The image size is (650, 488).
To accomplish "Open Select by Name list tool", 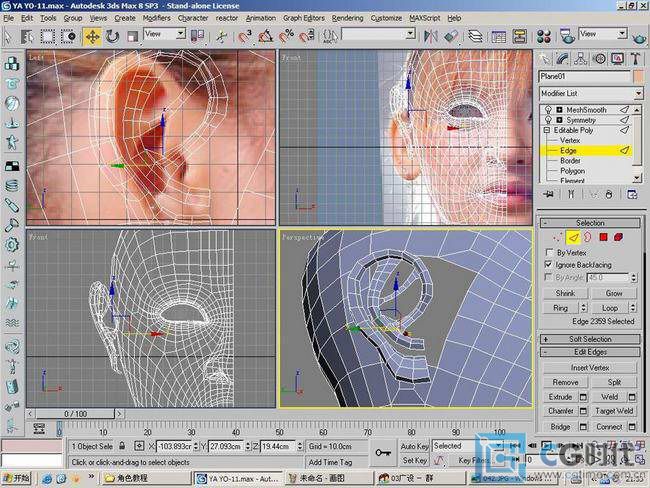I will (x=27, y=36).
